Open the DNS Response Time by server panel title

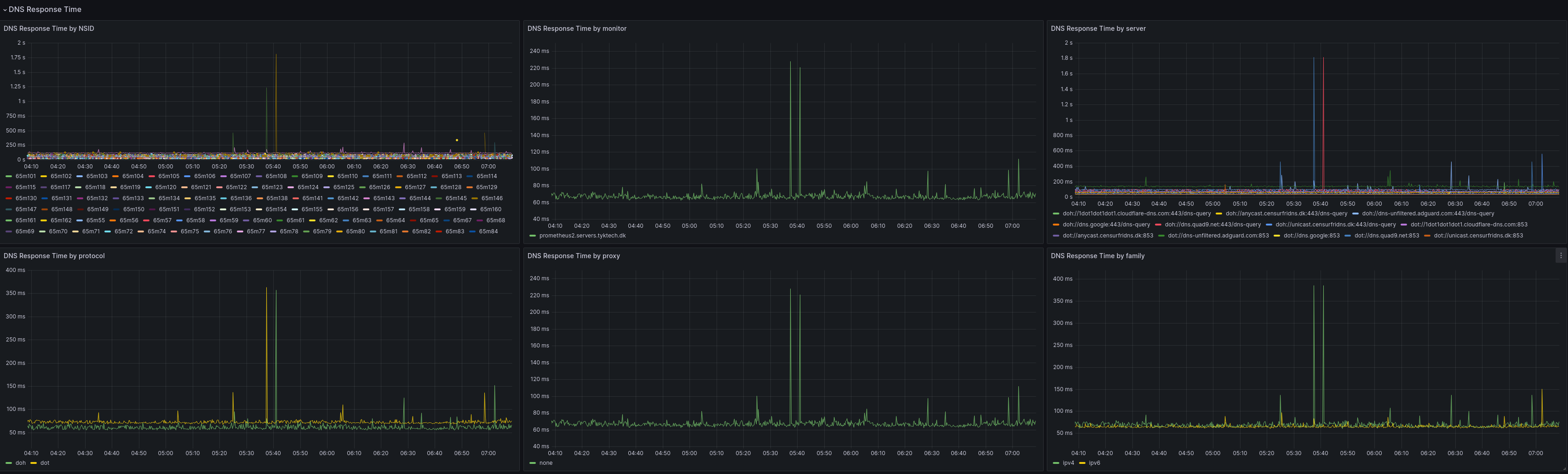tap(1098, 29)
